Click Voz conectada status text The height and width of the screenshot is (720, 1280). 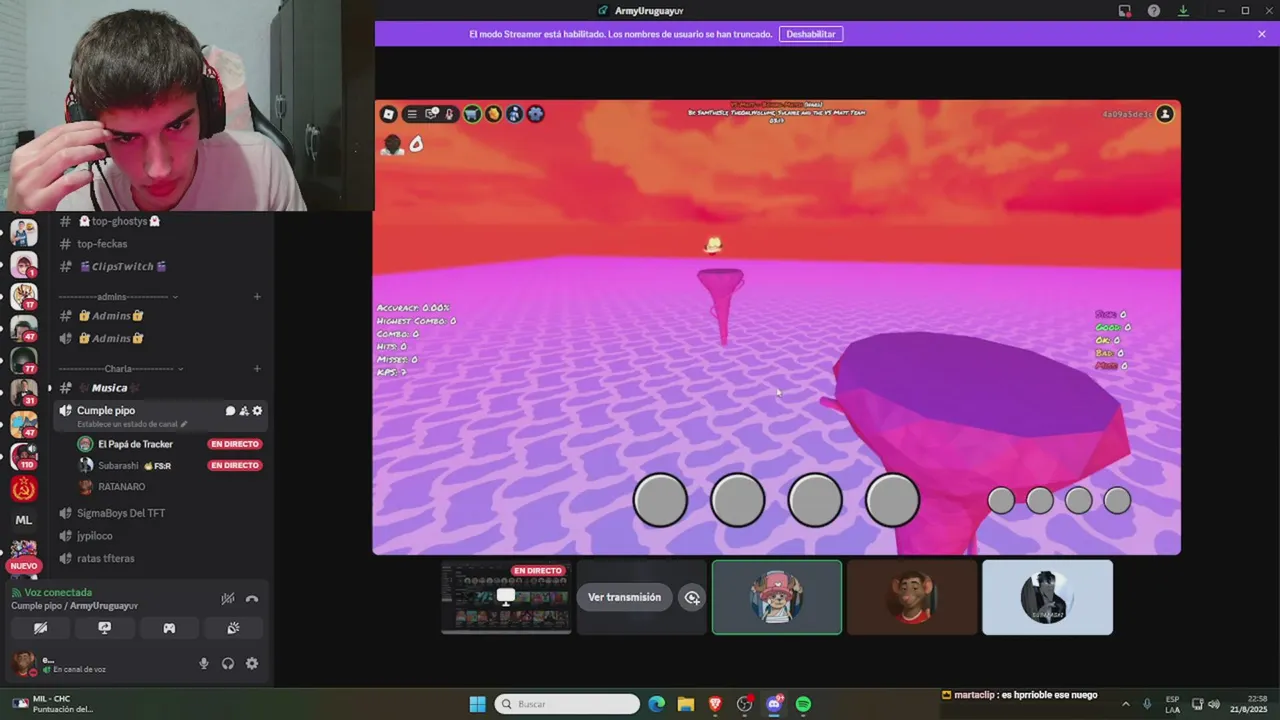pos(58,593)
